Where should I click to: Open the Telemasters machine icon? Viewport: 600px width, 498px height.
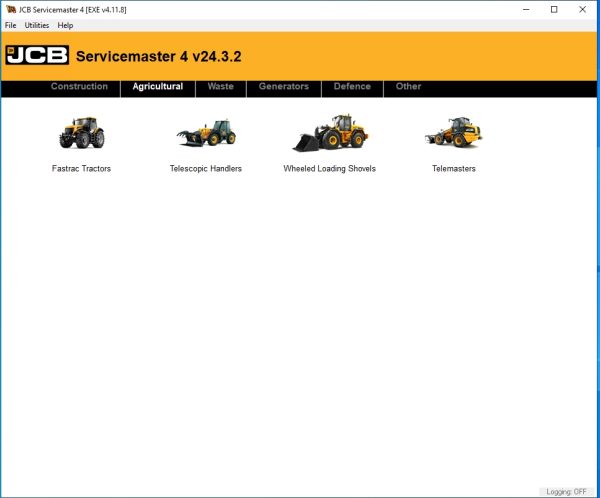click(x=454, y=132)
